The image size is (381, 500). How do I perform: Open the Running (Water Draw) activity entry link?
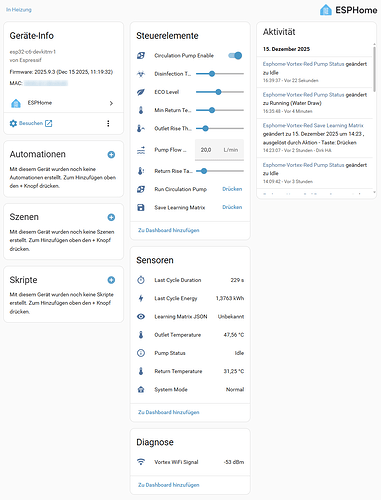pyautogui.click(x=304, y=95)
